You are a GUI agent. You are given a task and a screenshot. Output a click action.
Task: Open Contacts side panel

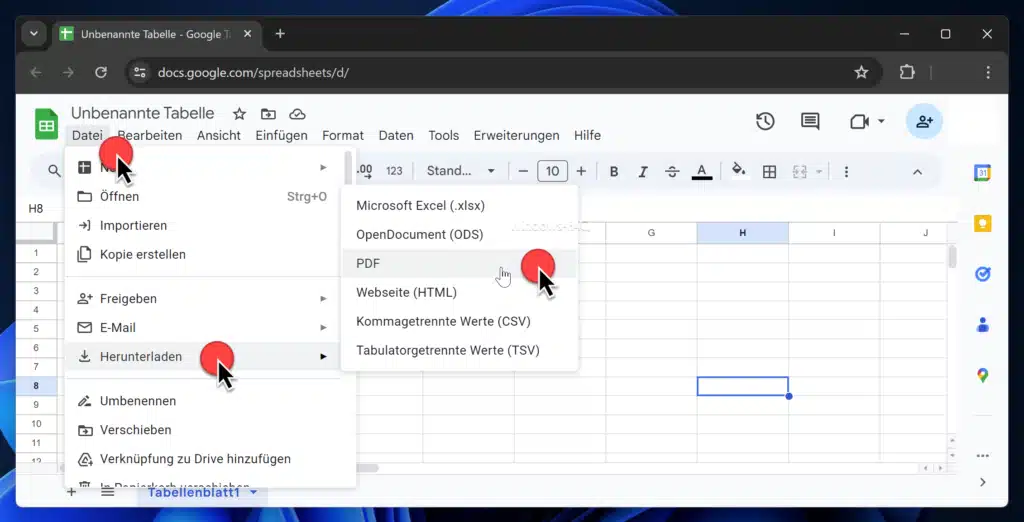[982, 325]
